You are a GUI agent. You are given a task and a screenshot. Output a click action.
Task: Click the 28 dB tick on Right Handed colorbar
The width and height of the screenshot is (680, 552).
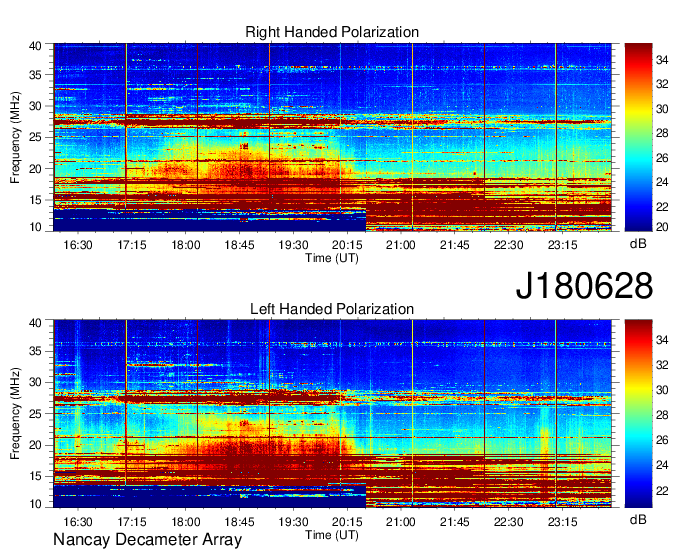pyautogui.click(x=662, y=133)
